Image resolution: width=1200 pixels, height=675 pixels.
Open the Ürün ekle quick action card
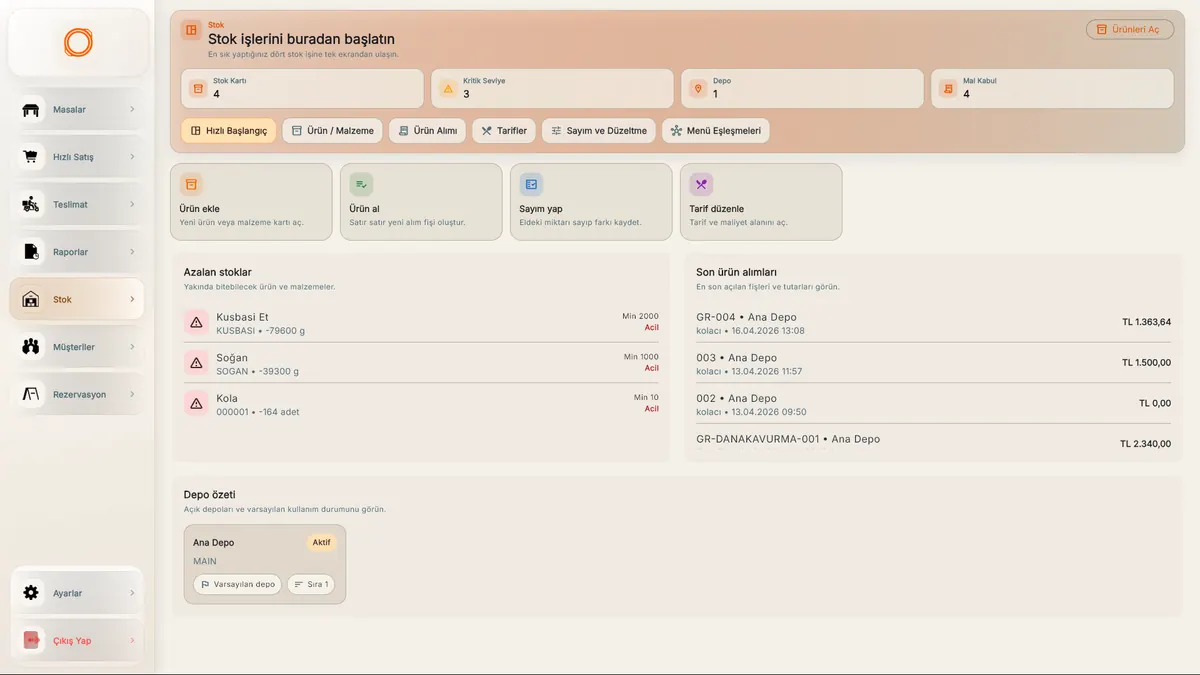click(251, 202)
